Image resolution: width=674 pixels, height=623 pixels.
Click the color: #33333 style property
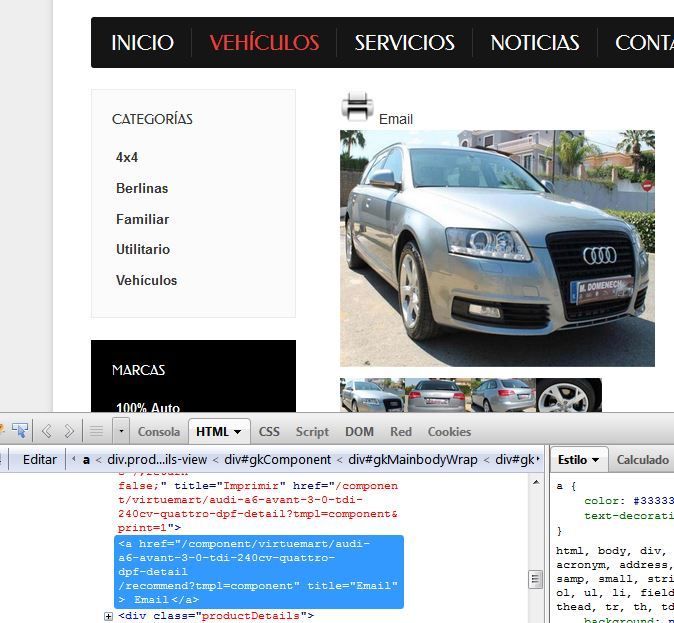[628, 500]
